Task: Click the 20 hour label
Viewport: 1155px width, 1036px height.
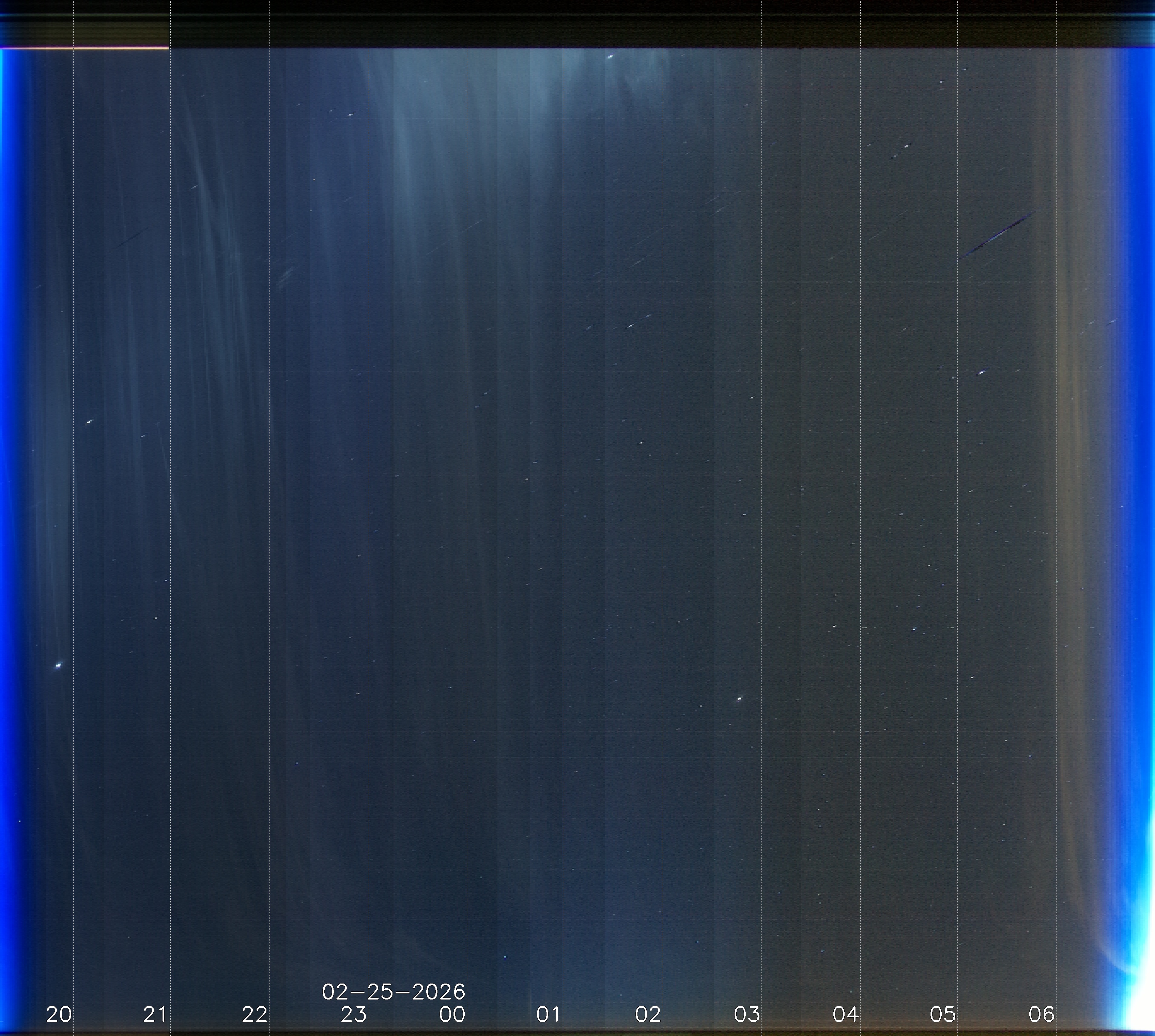Action: 59,1014
